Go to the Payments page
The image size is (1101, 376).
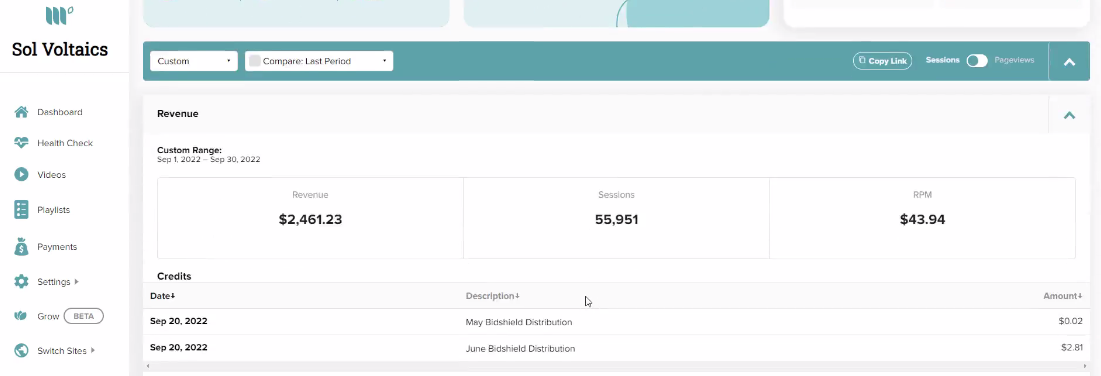[x=57, y=247]
